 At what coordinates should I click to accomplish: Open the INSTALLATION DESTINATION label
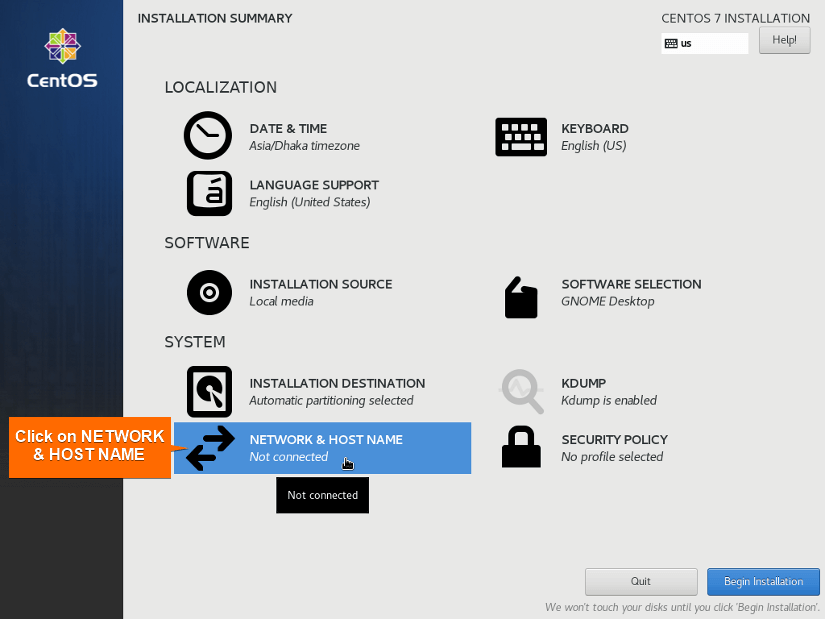[x=337, y=384]
